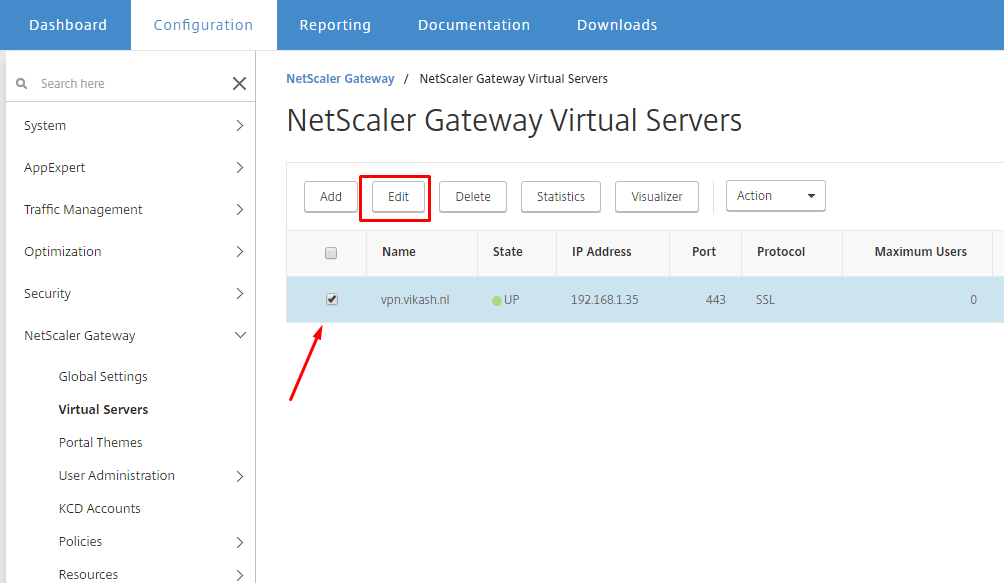Viewport: 1004px width, 583px height.
Task: Sort by the State column header
Action: (508, 252)
